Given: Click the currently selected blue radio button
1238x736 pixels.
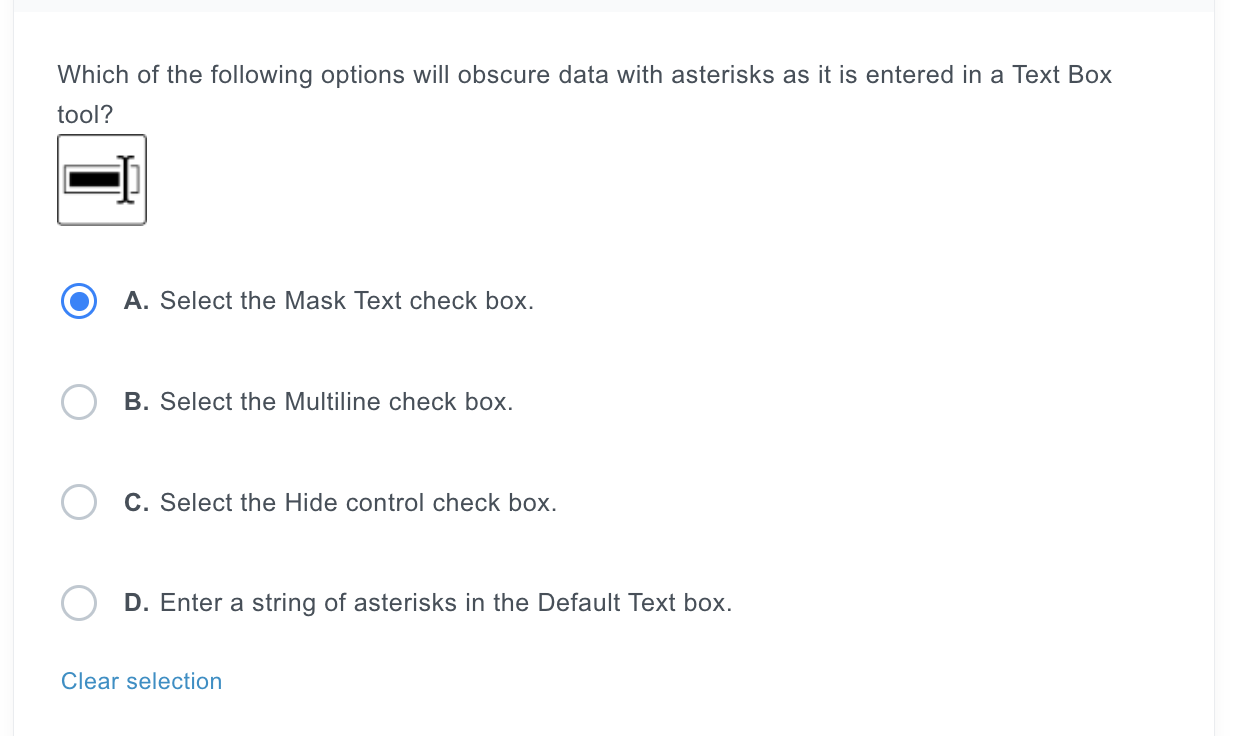Looking at the screenshot, I should click(79, 300).
